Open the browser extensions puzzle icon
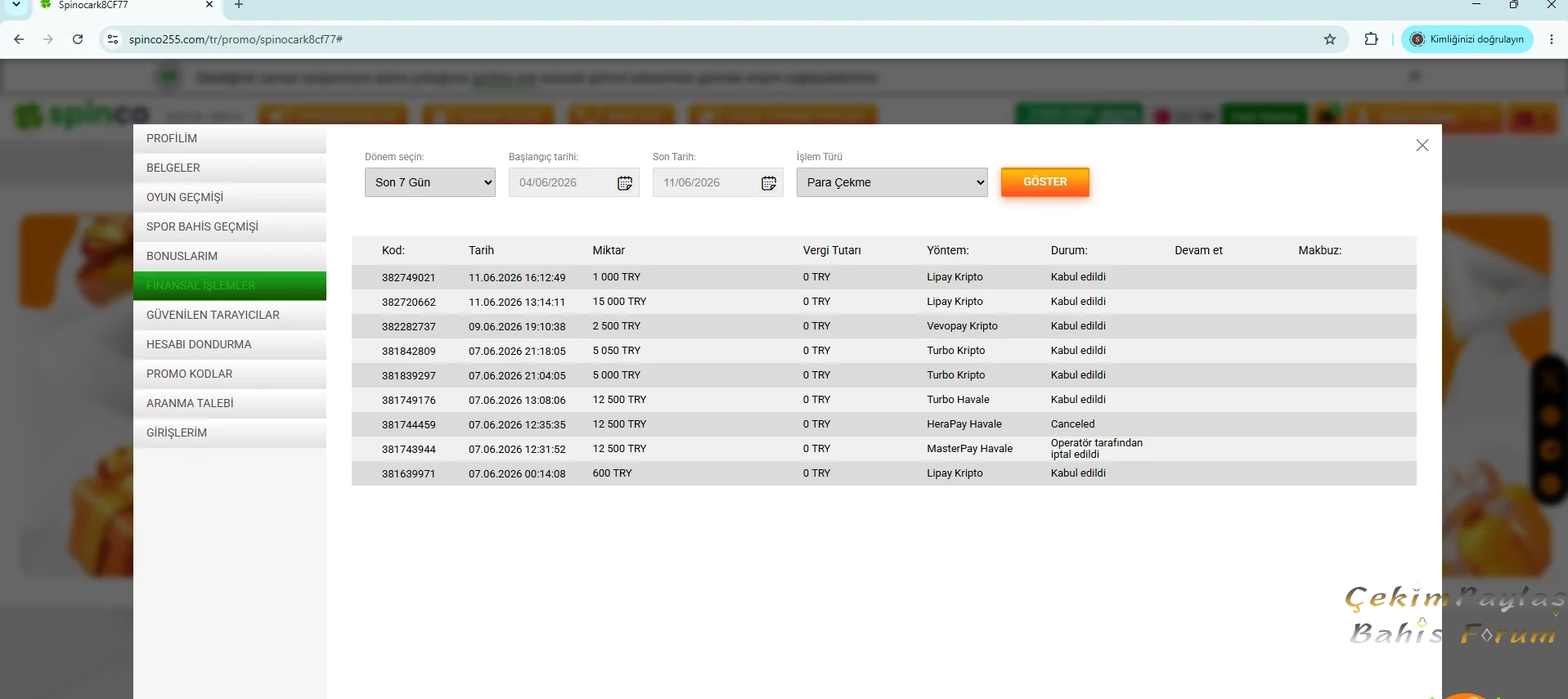Image resolution: width=1568 pixels, height=699 pixels. (1372, 39)
